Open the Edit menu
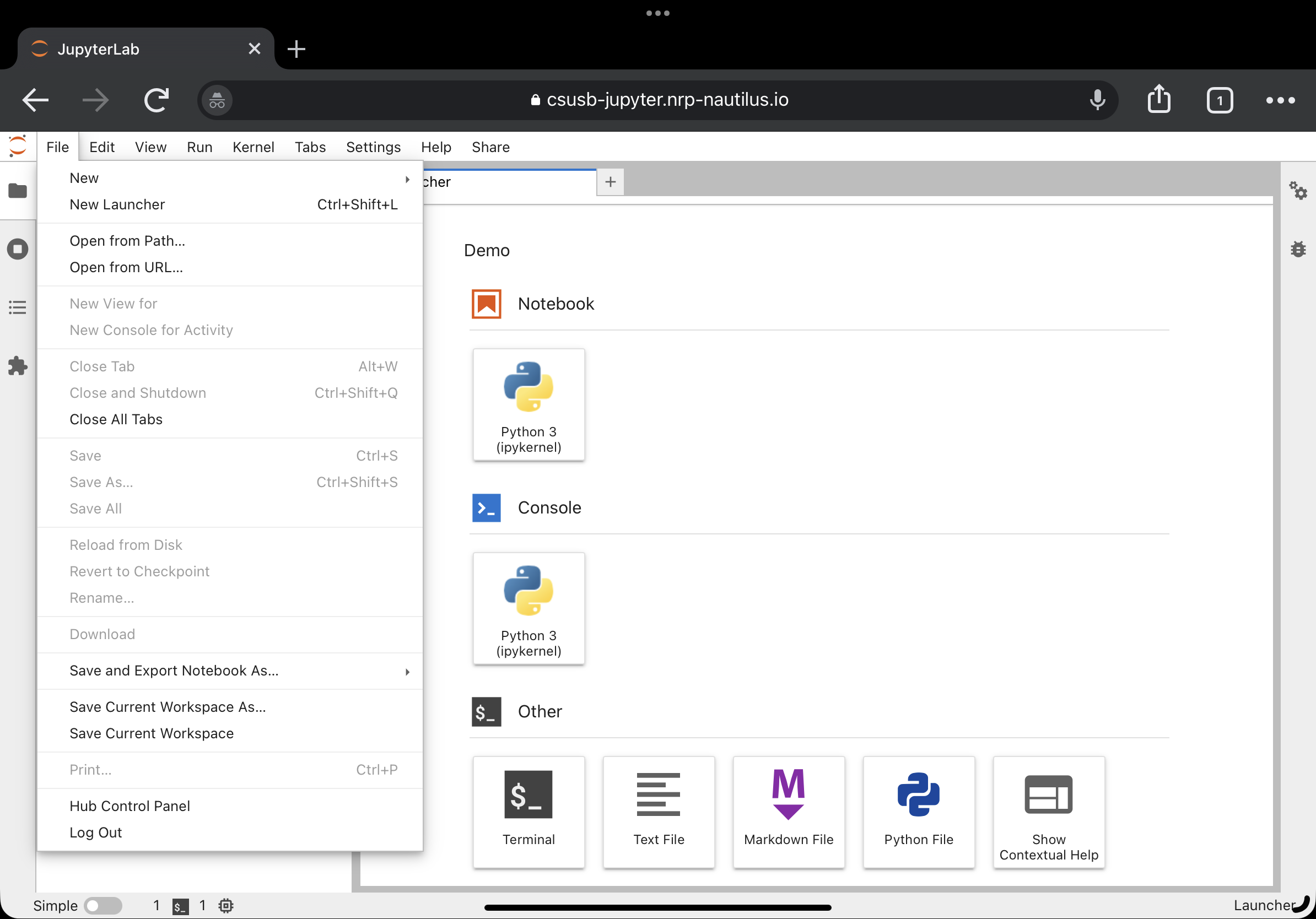This screenshot has width=1316, height=919. [x=102, y=147]
